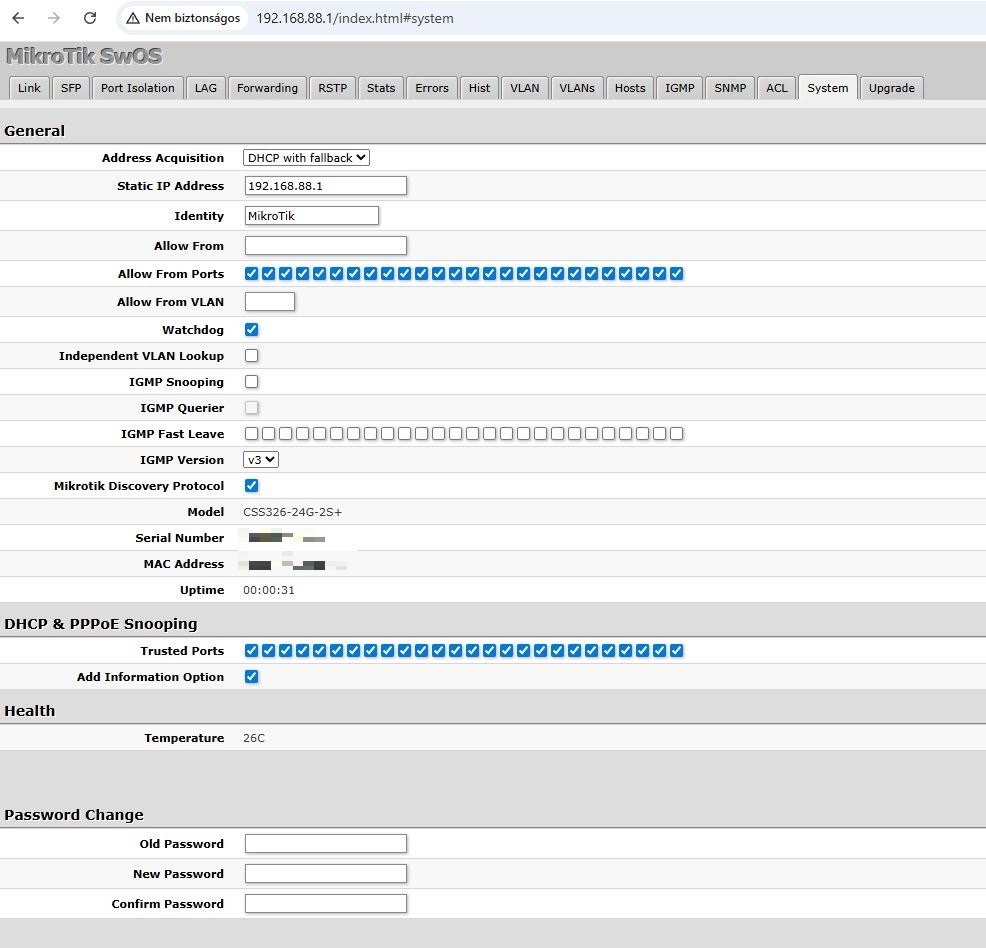Click the Identity input field
Image resolution: width=986 pixels, height=948 pixels.
312,216
